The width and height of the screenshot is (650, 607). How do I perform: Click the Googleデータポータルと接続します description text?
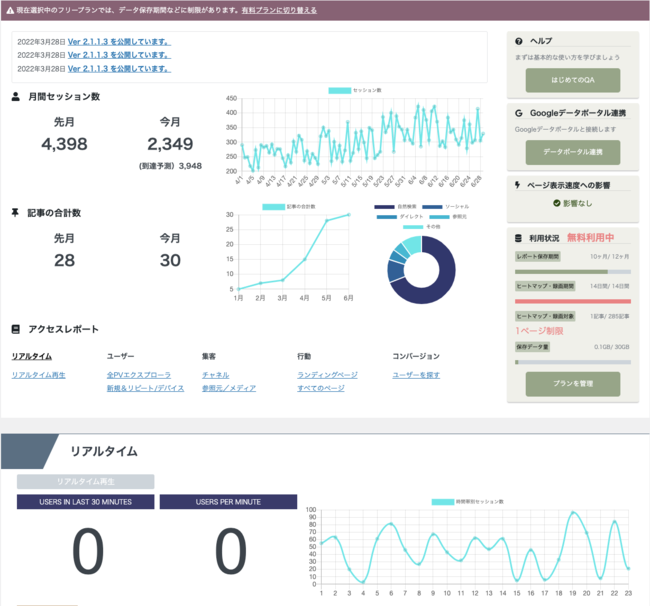point(565,129)
